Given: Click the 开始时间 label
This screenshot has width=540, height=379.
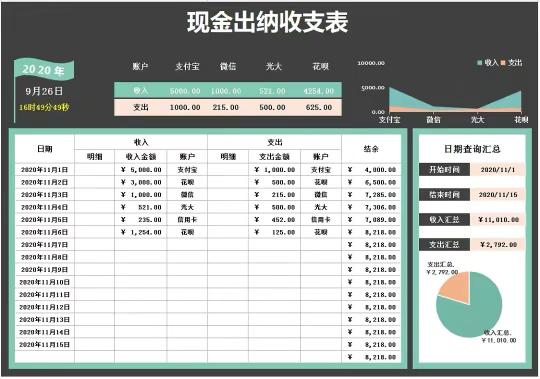Looking at the screenshot, I should [x=444, y=169].
